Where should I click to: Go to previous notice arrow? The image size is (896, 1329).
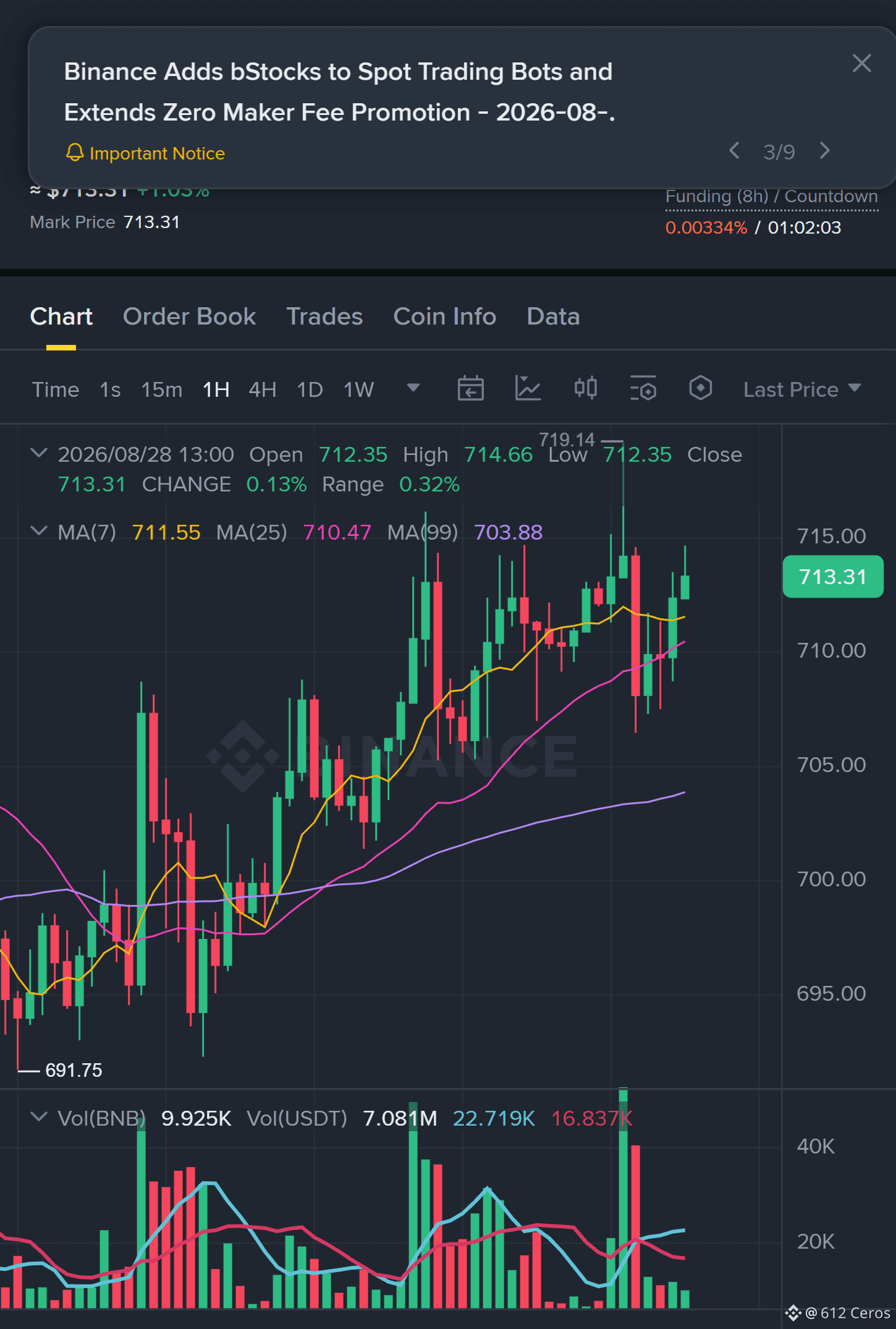coord(734,151)
